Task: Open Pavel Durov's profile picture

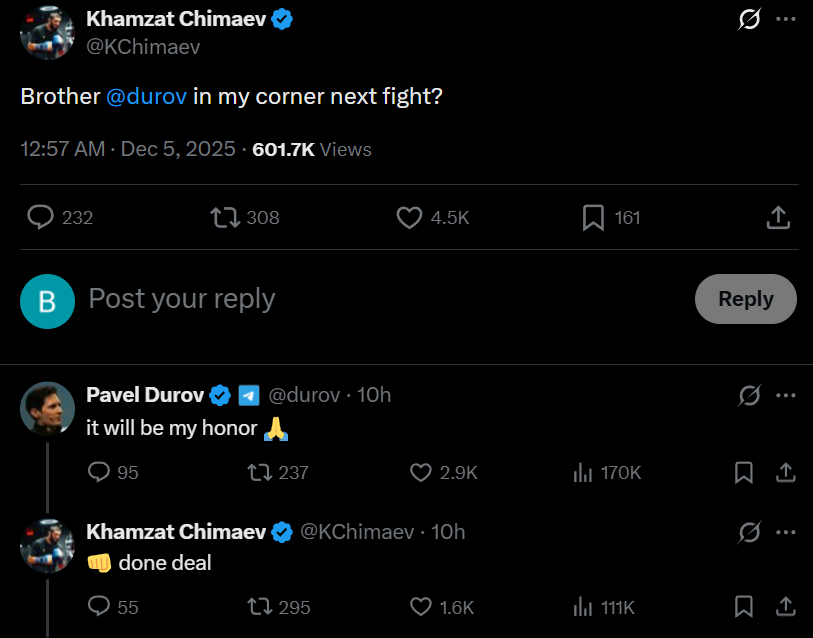Action: (x=47, y=409)
